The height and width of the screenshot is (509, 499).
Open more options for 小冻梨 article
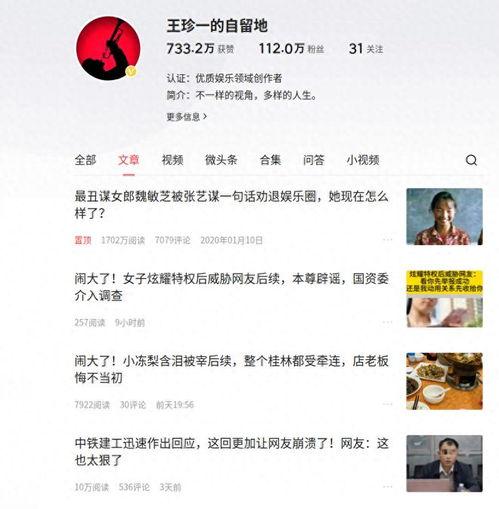tap(387, 404)
